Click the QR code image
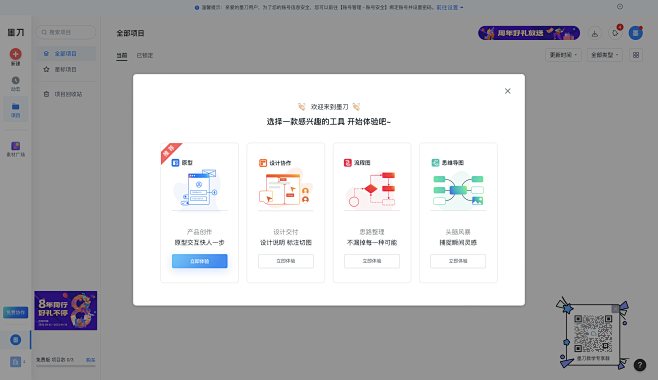The image size is (658, 380). pos(593,333)
